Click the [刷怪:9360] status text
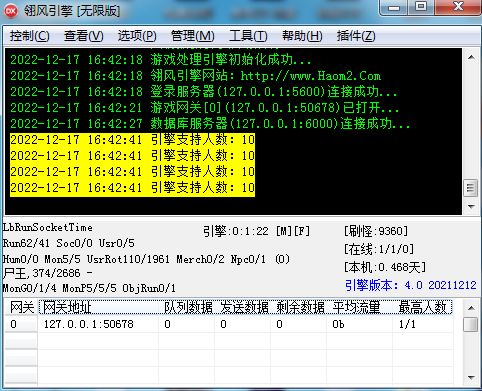The height and width of the screenshot is (391, 482). [x=376, y=231]
